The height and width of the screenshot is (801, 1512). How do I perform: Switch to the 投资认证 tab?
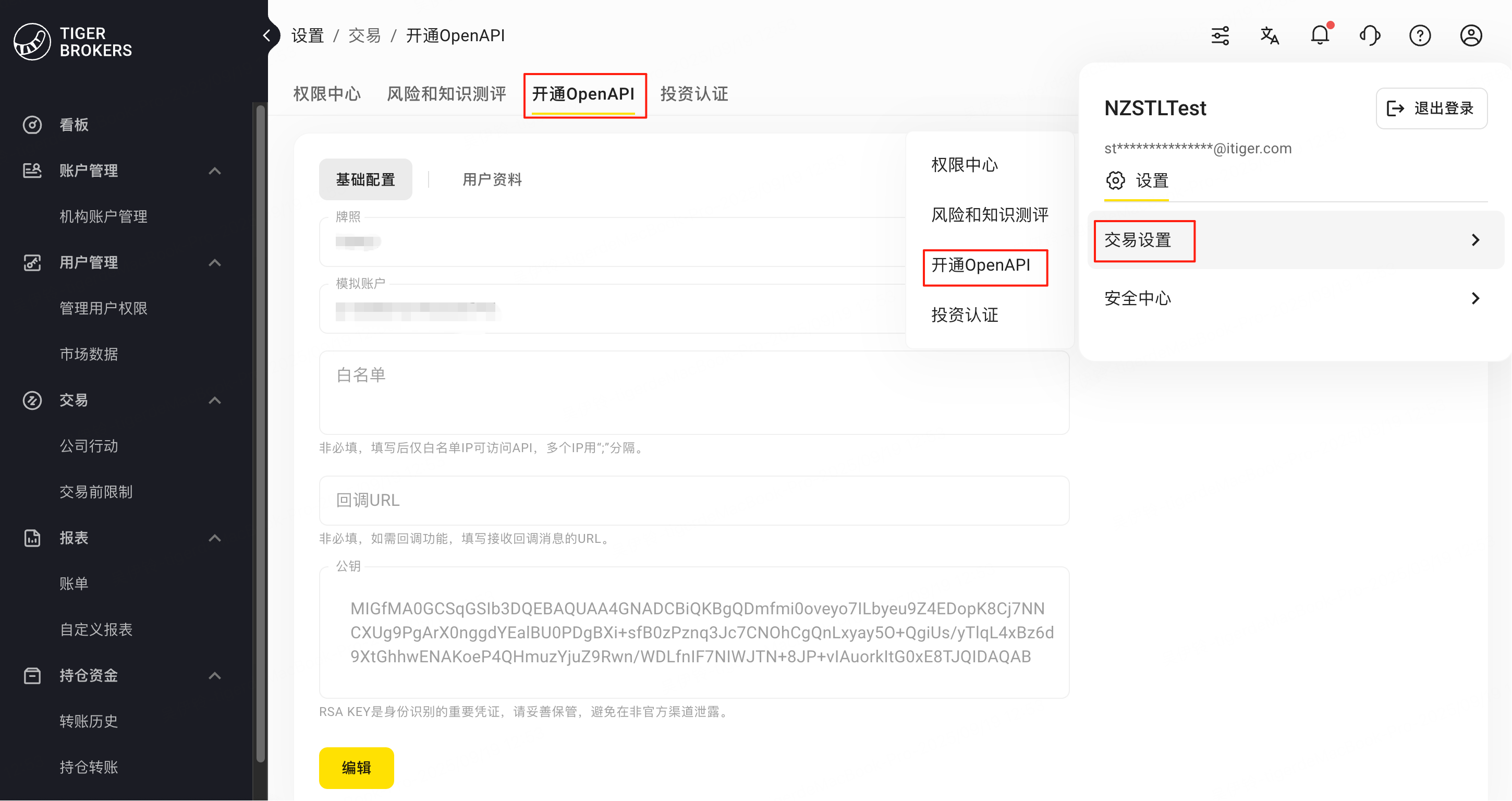(x=694, y=94)
